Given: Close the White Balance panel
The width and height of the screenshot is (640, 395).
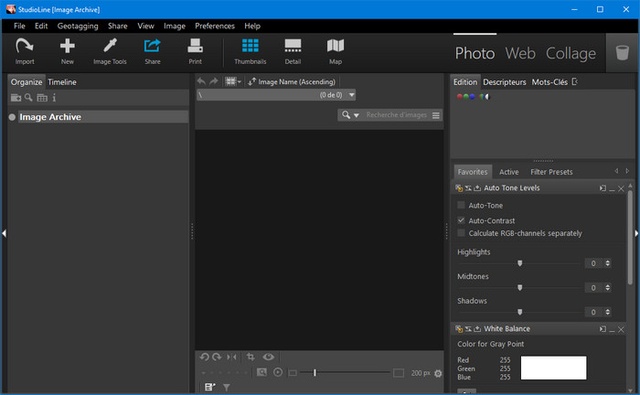Looking at the screenshot, I should pyautogui.click(x=621, y=329).
